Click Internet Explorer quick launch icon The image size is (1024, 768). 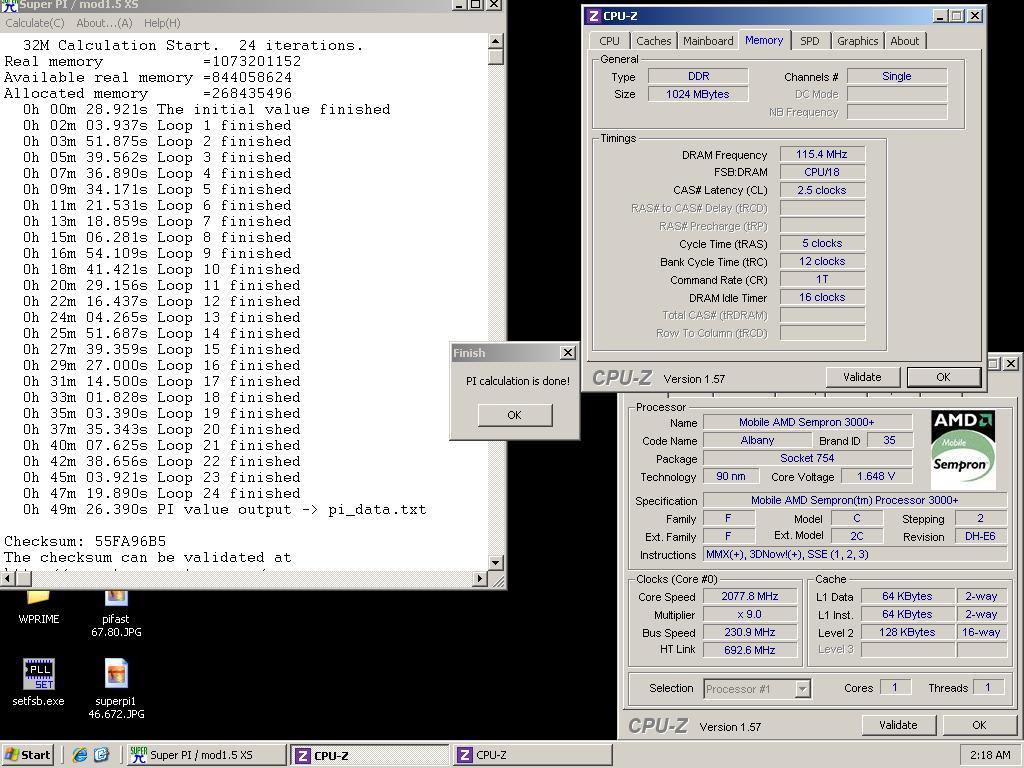pos(80,755)
